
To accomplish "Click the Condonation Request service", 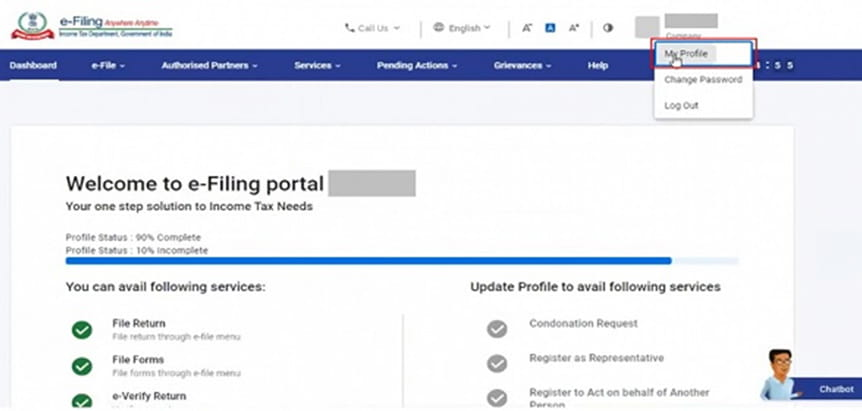I will pyautogui.click(x=583, y=324).
